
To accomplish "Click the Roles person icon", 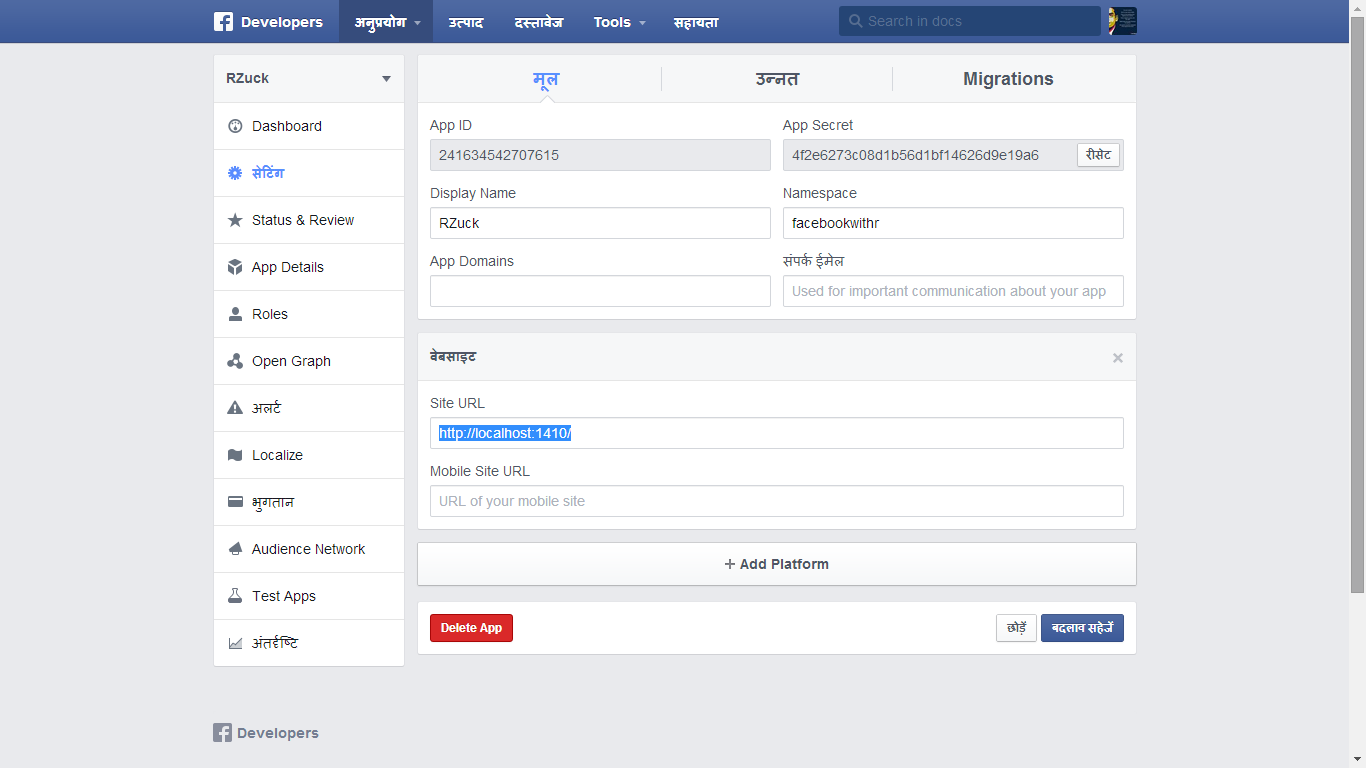I will 235,314.
